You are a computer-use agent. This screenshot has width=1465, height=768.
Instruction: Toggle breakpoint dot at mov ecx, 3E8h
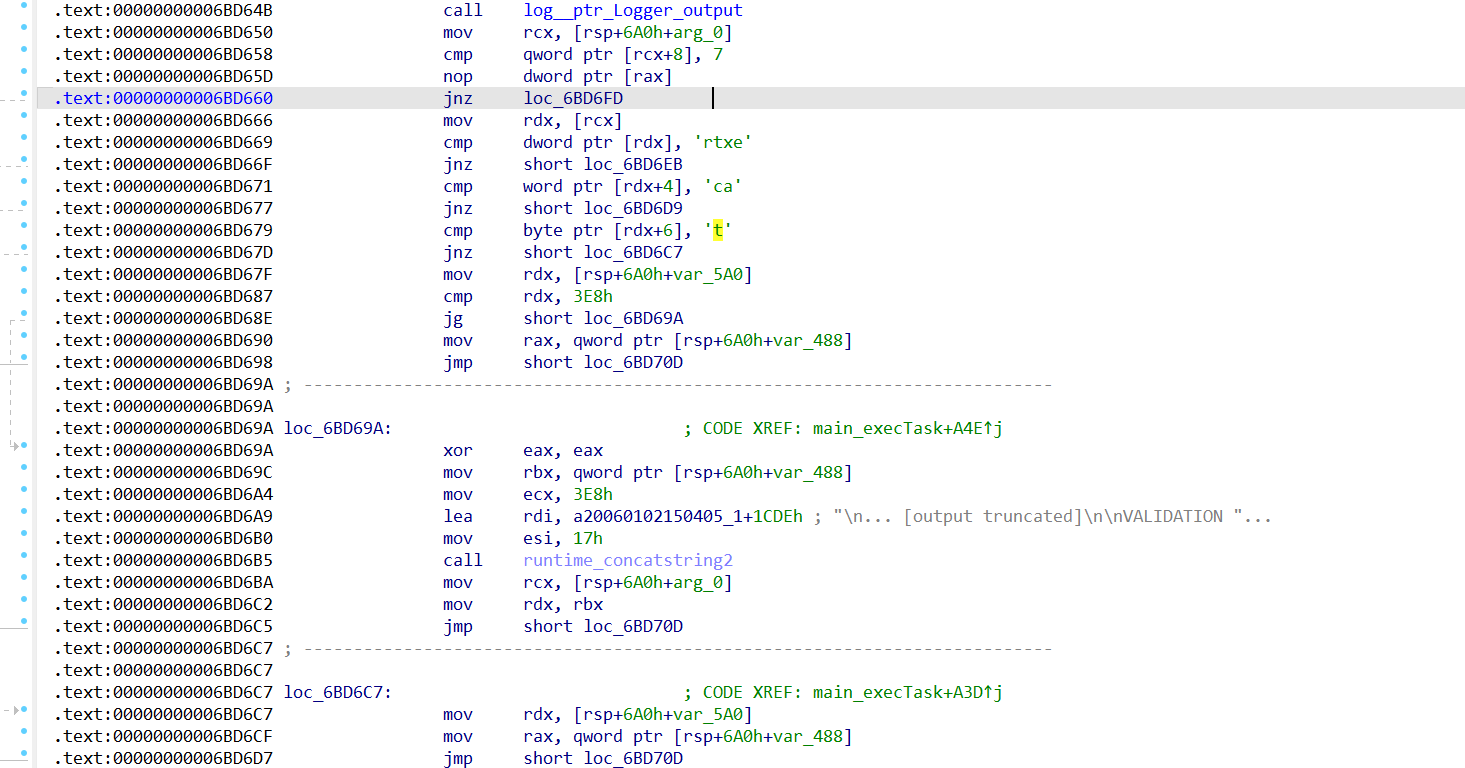(x=24, y=494)
